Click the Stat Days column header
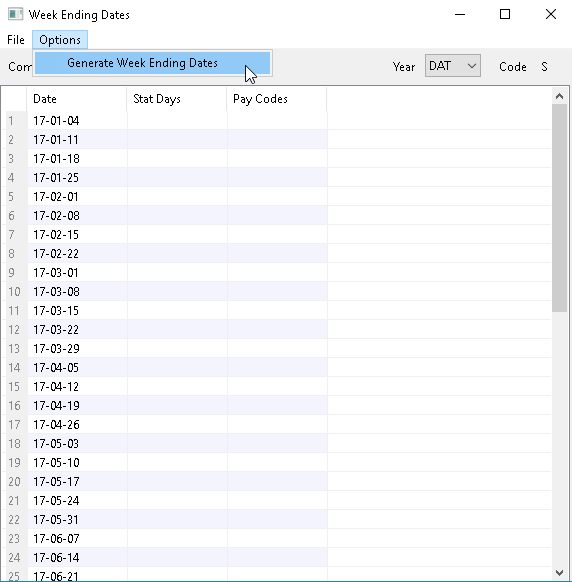572x582 pixels. [177, 99]
